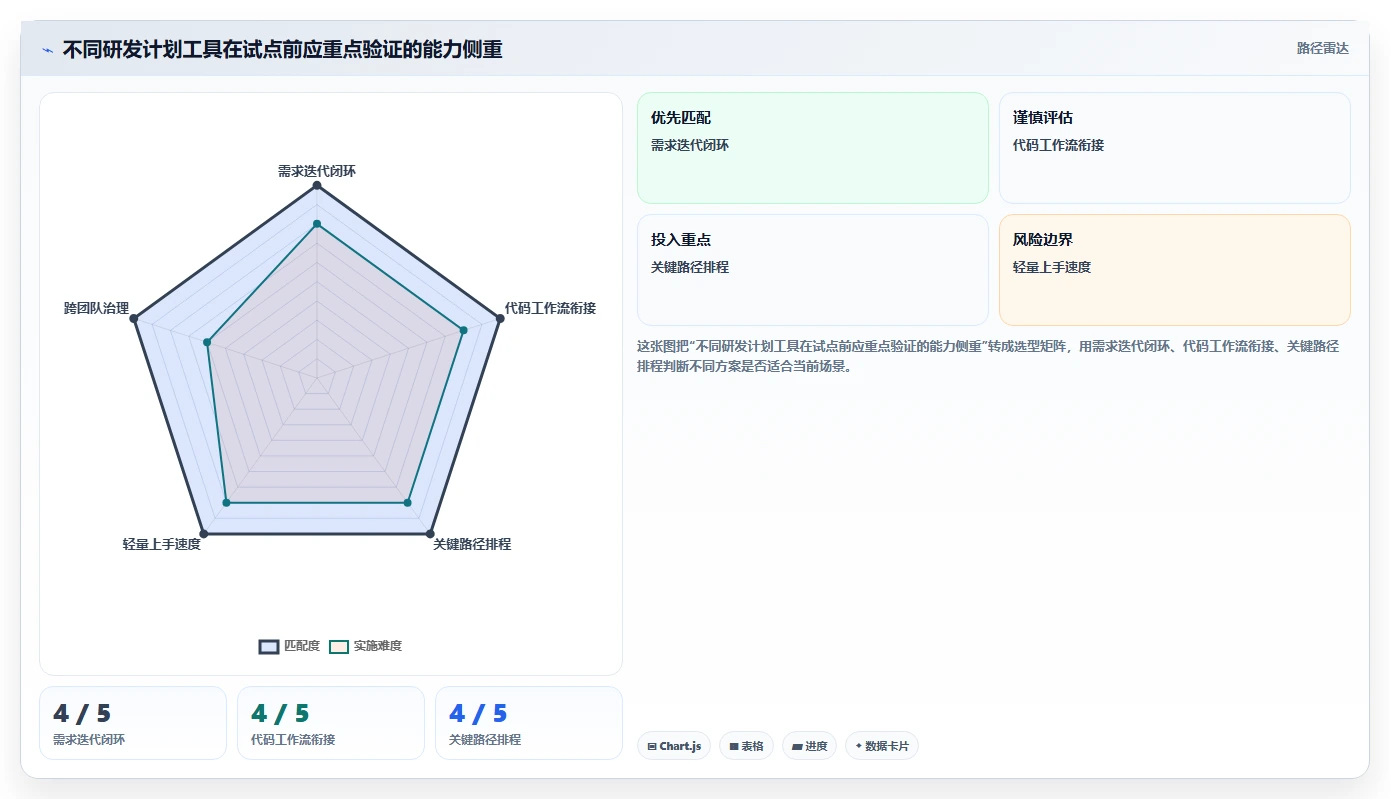The width and height of the screenshot is (1390, 799).
Task: Click the 代码工作流衔接 radar axis label
Action: click(550, 308)
